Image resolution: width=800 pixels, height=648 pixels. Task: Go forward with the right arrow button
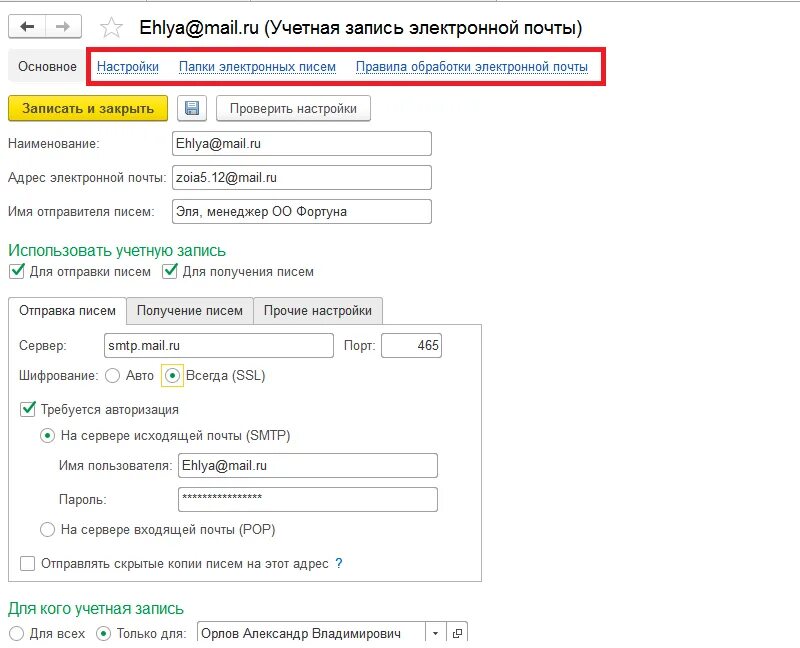coord(63,27)
